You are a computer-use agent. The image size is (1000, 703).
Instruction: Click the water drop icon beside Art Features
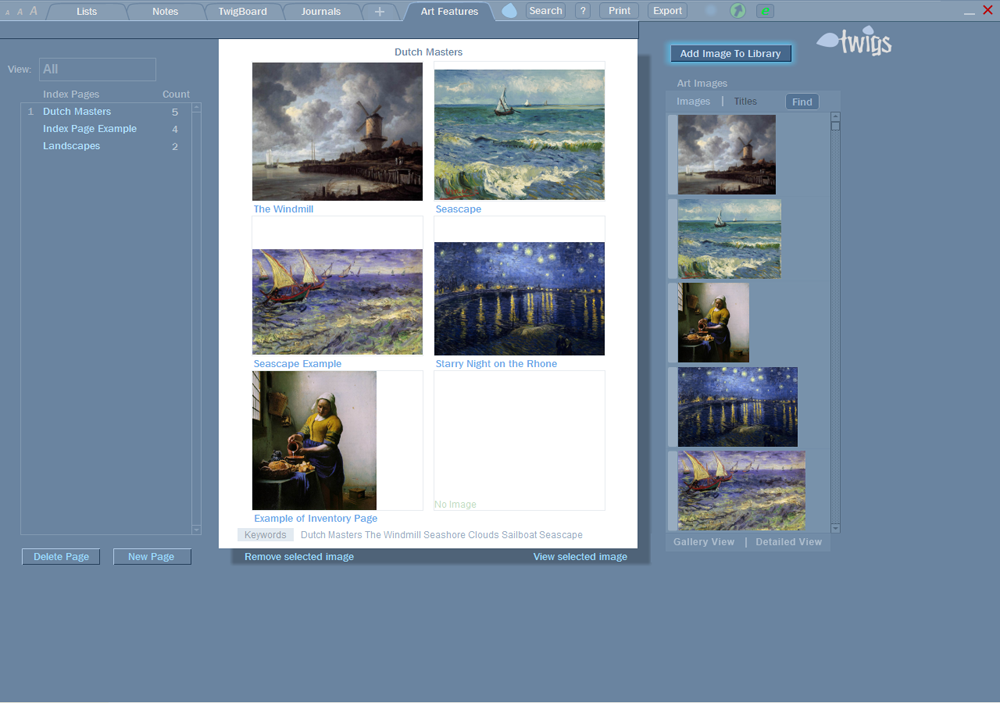[x=510, y=11]
